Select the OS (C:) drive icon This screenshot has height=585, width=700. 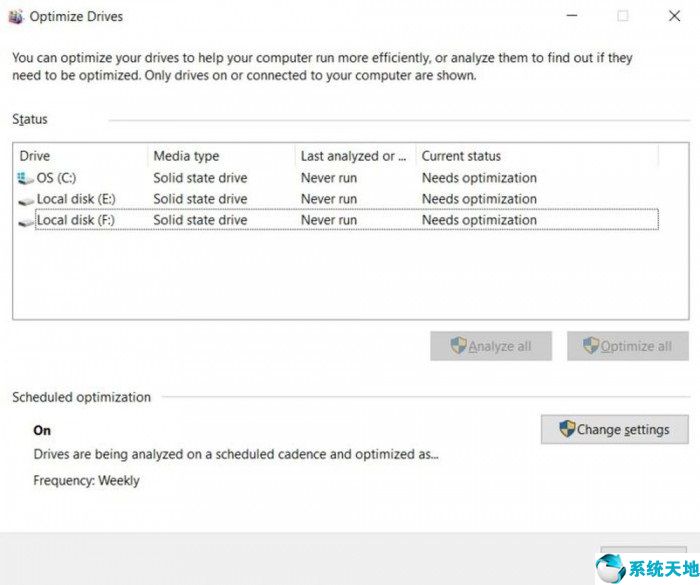[25, 179]
